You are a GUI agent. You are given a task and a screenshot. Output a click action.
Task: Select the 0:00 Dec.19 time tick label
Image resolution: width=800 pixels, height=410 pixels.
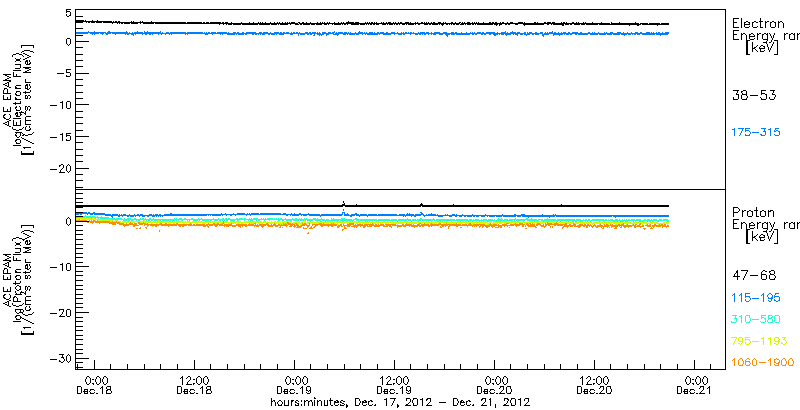pos(295,385)
